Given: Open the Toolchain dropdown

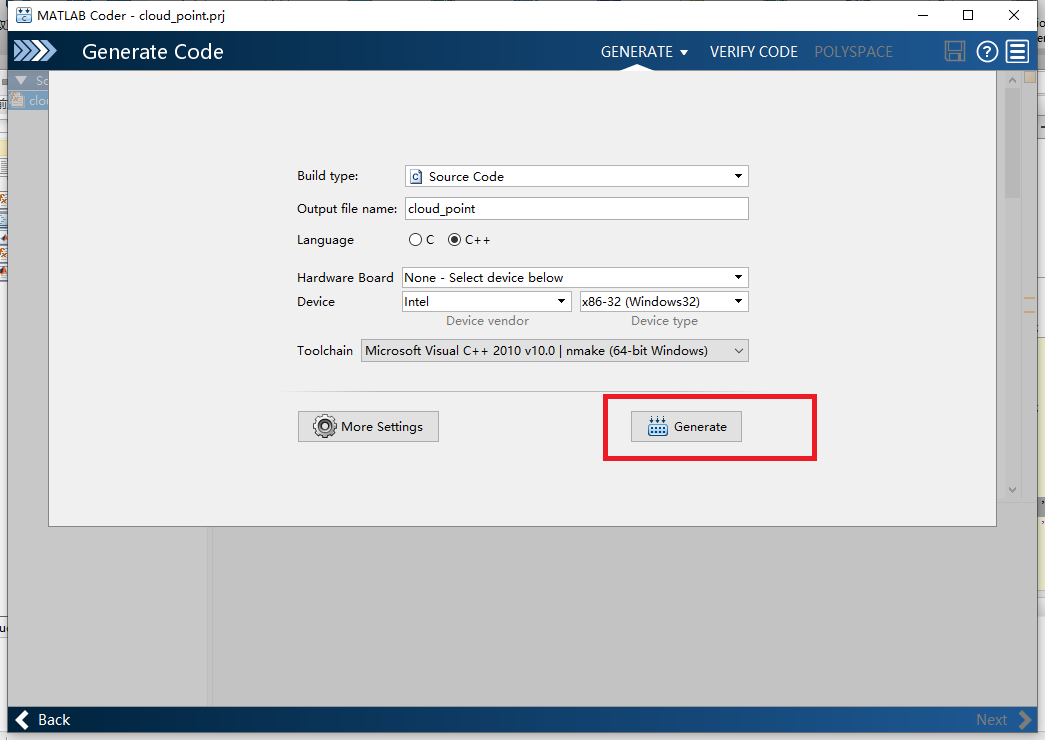Looking at the screenshot, I should [554, 351].
